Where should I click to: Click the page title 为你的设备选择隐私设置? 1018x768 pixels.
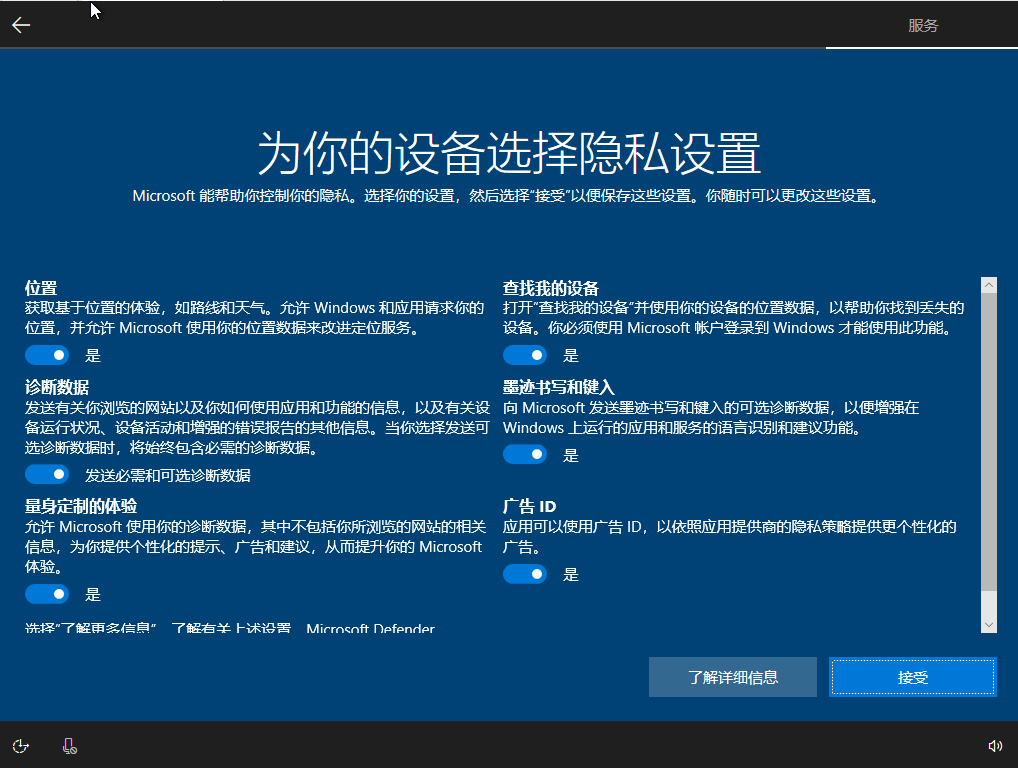[509, 153]
